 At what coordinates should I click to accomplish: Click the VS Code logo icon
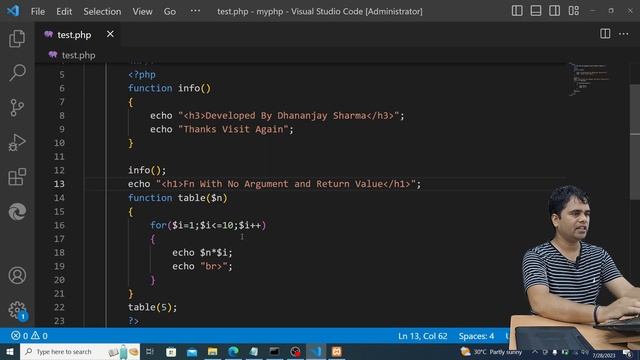[x=13, y=11]
